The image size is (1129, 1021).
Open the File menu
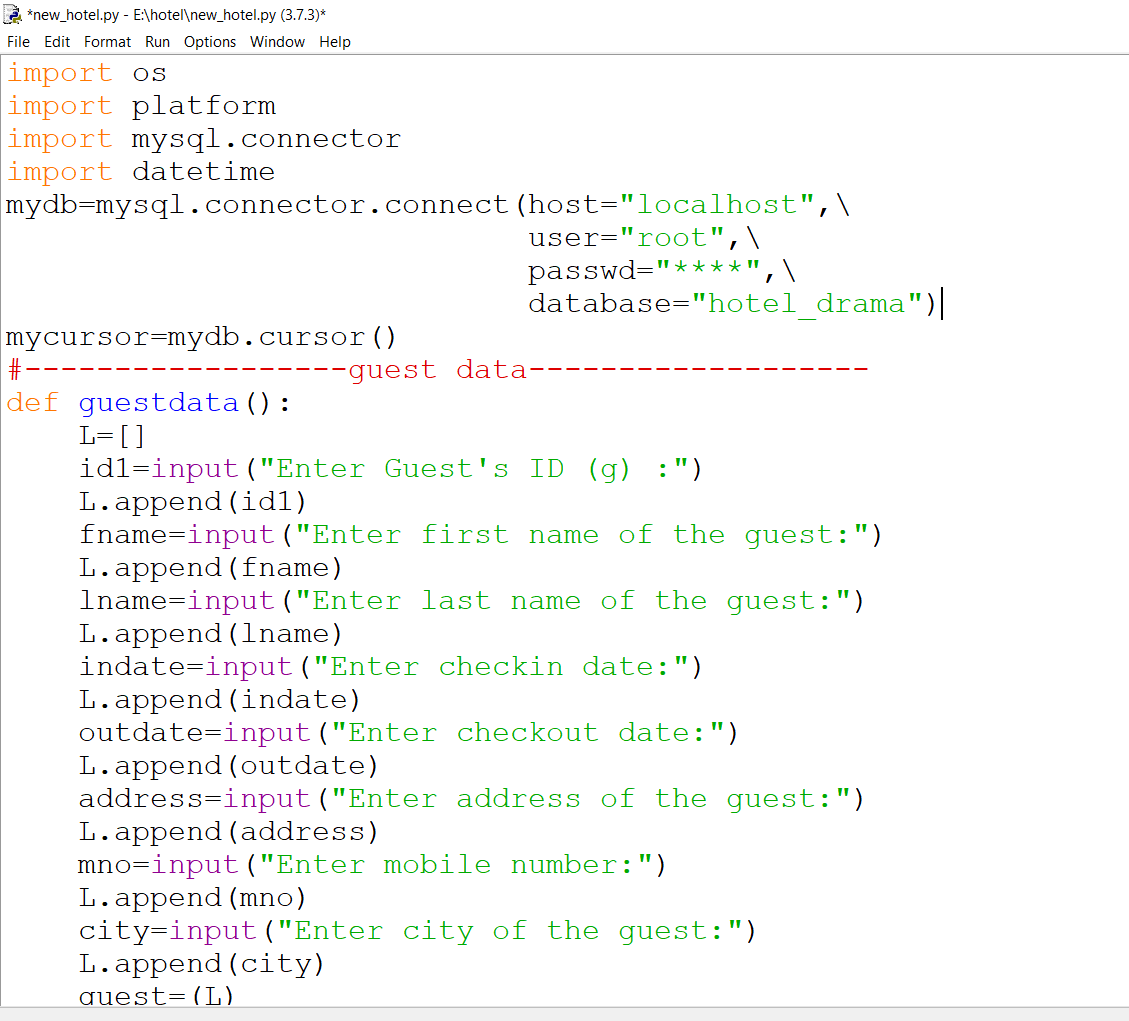18,42
